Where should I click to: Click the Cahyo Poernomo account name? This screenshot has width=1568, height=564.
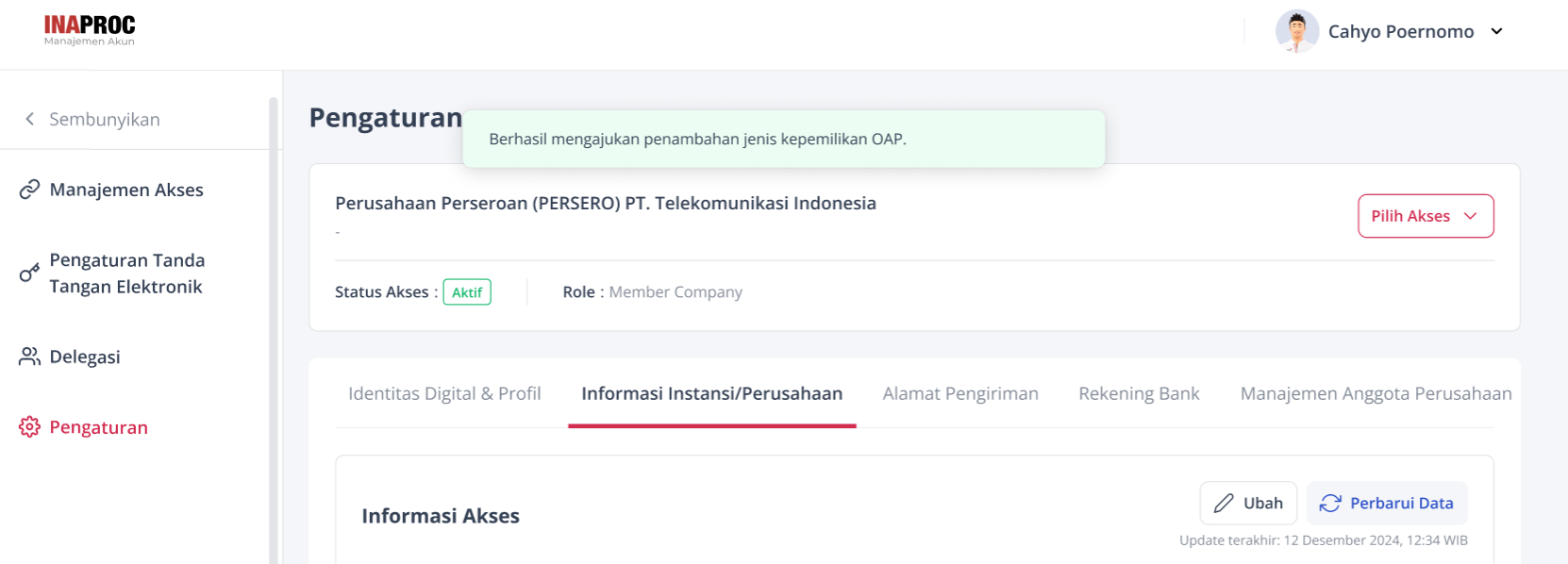coord(1401,31)
